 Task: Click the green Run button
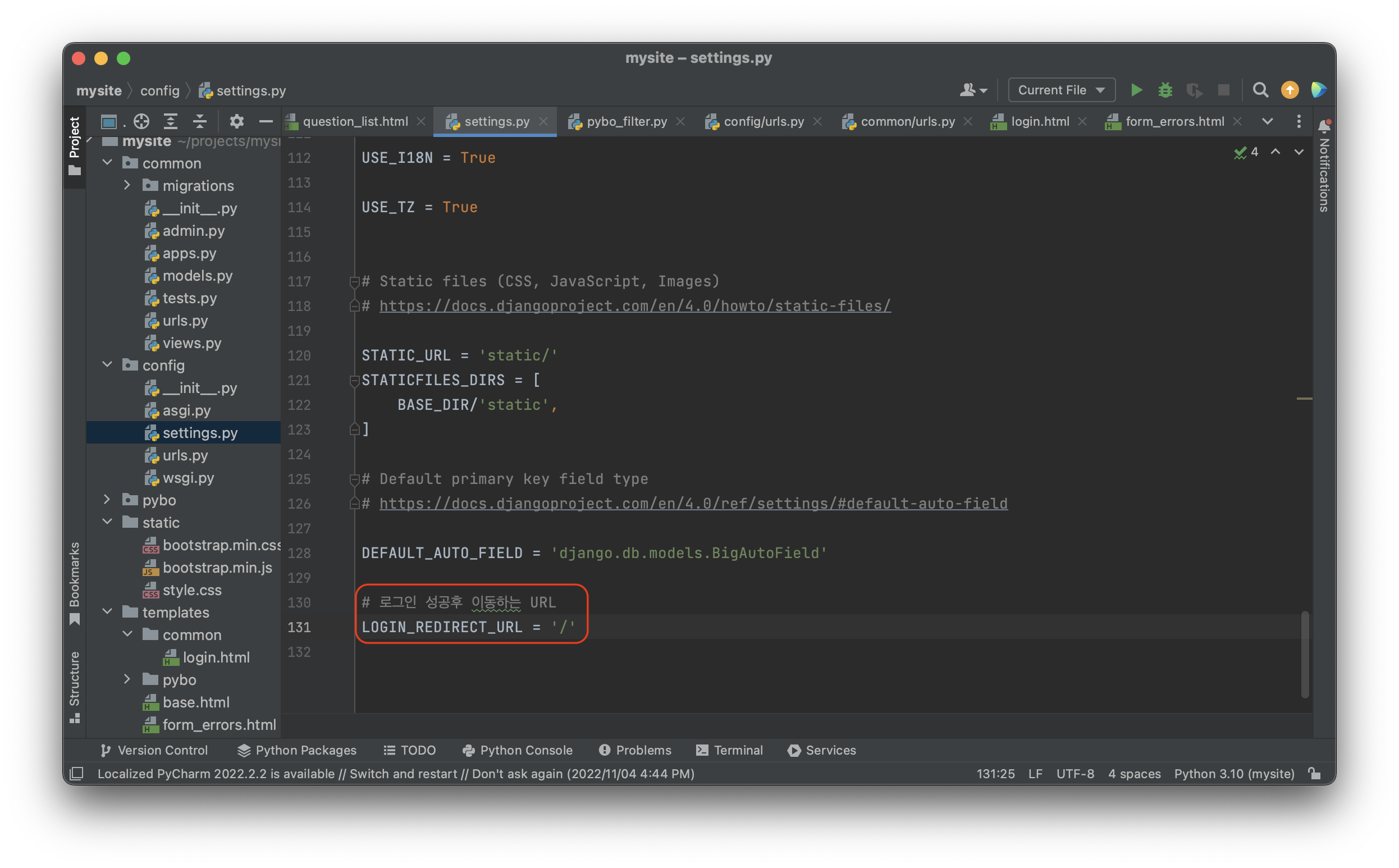(x=1136, y=90)
